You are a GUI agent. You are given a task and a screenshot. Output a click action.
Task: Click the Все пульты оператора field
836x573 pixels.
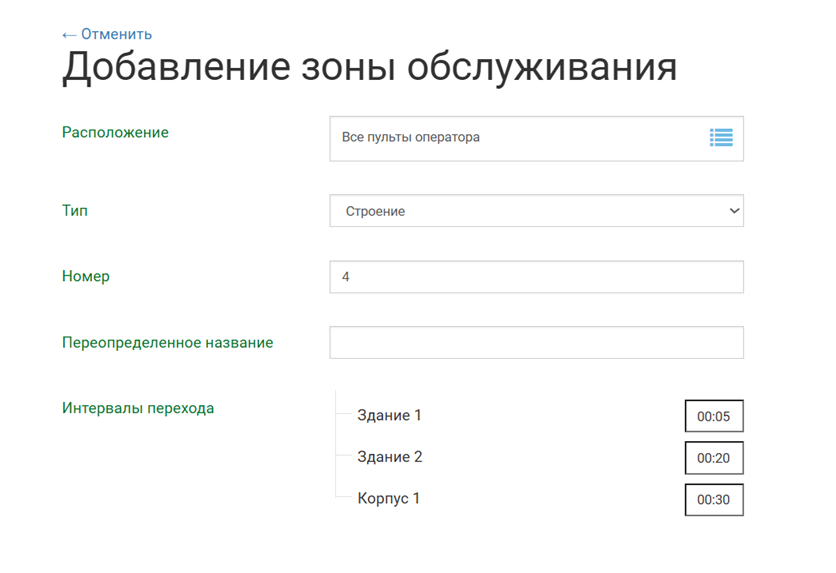[x=510, y=138]
